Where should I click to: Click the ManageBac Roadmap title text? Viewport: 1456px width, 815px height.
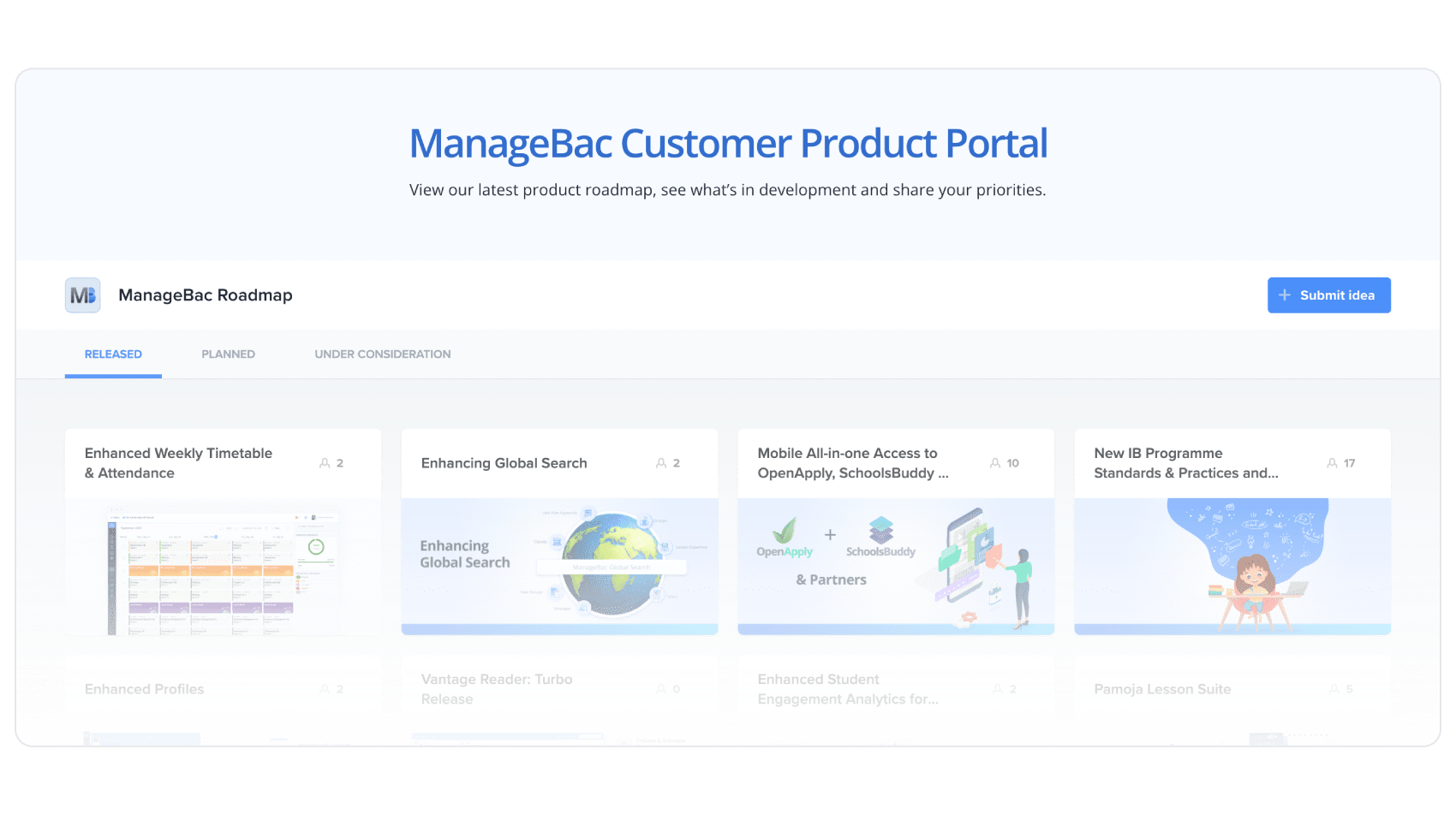point(206,295)
